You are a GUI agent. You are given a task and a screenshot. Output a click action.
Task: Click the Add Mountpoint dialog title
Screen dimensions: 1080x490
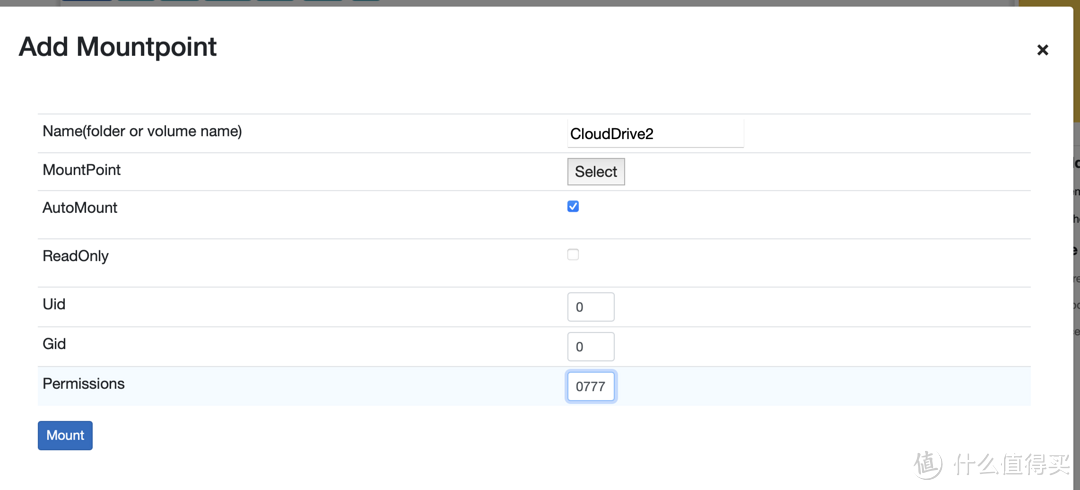pos(118,47)
